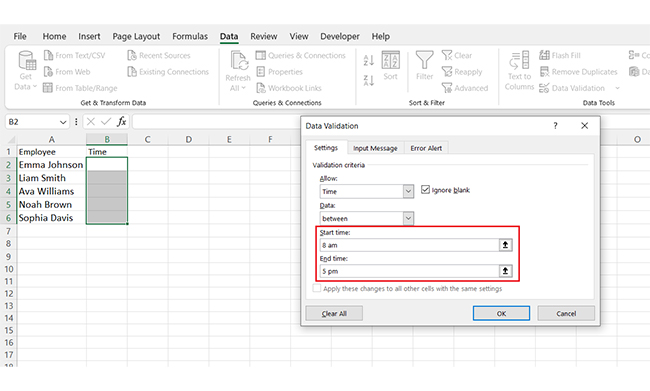
Task: Open Queries & Connections pane
Action: [x=301, y=55]
